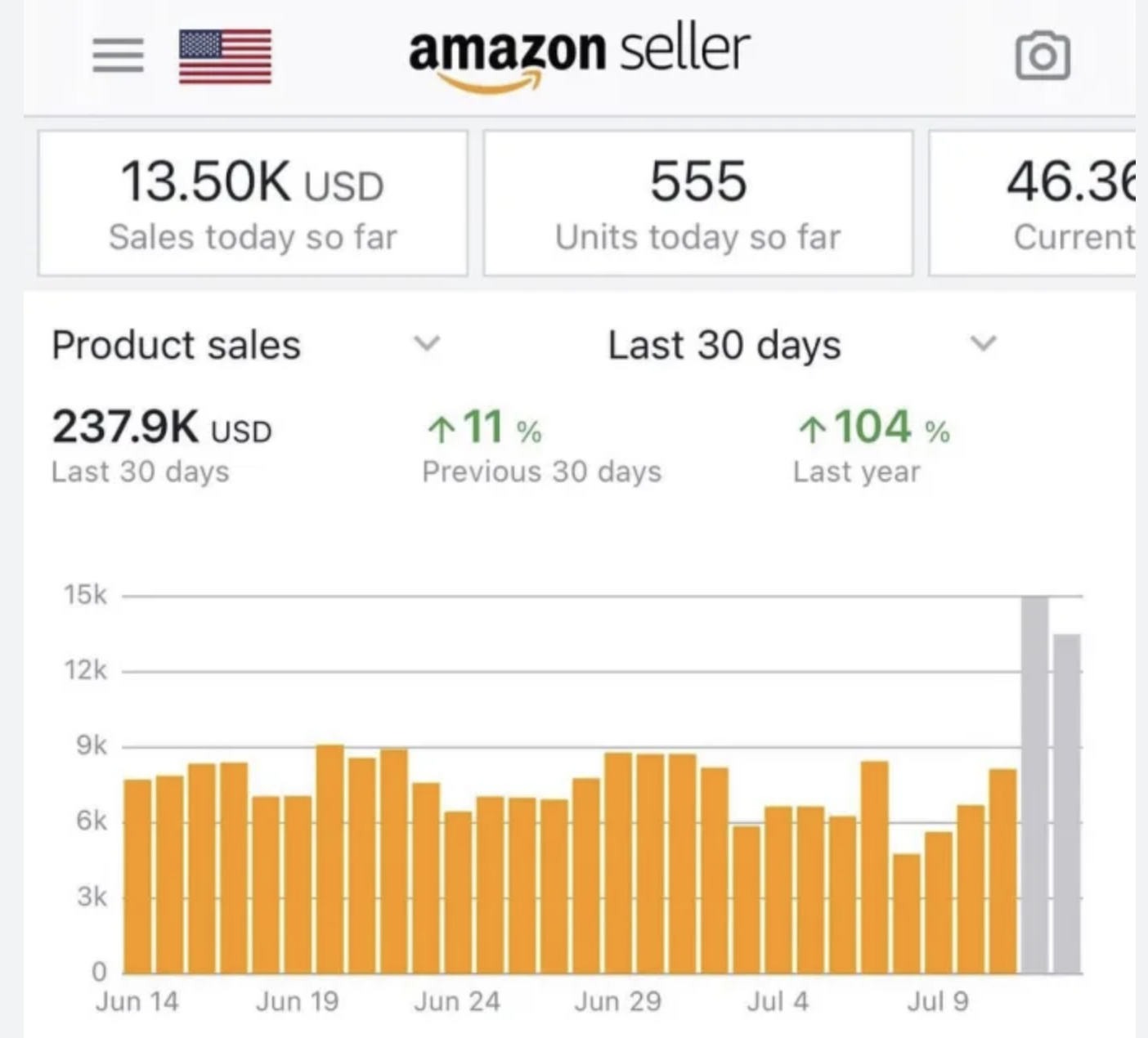This screenshot has width=1148, height=1038.
Task: Tap the green up arrow beside 104%
Action: point(811,427)
